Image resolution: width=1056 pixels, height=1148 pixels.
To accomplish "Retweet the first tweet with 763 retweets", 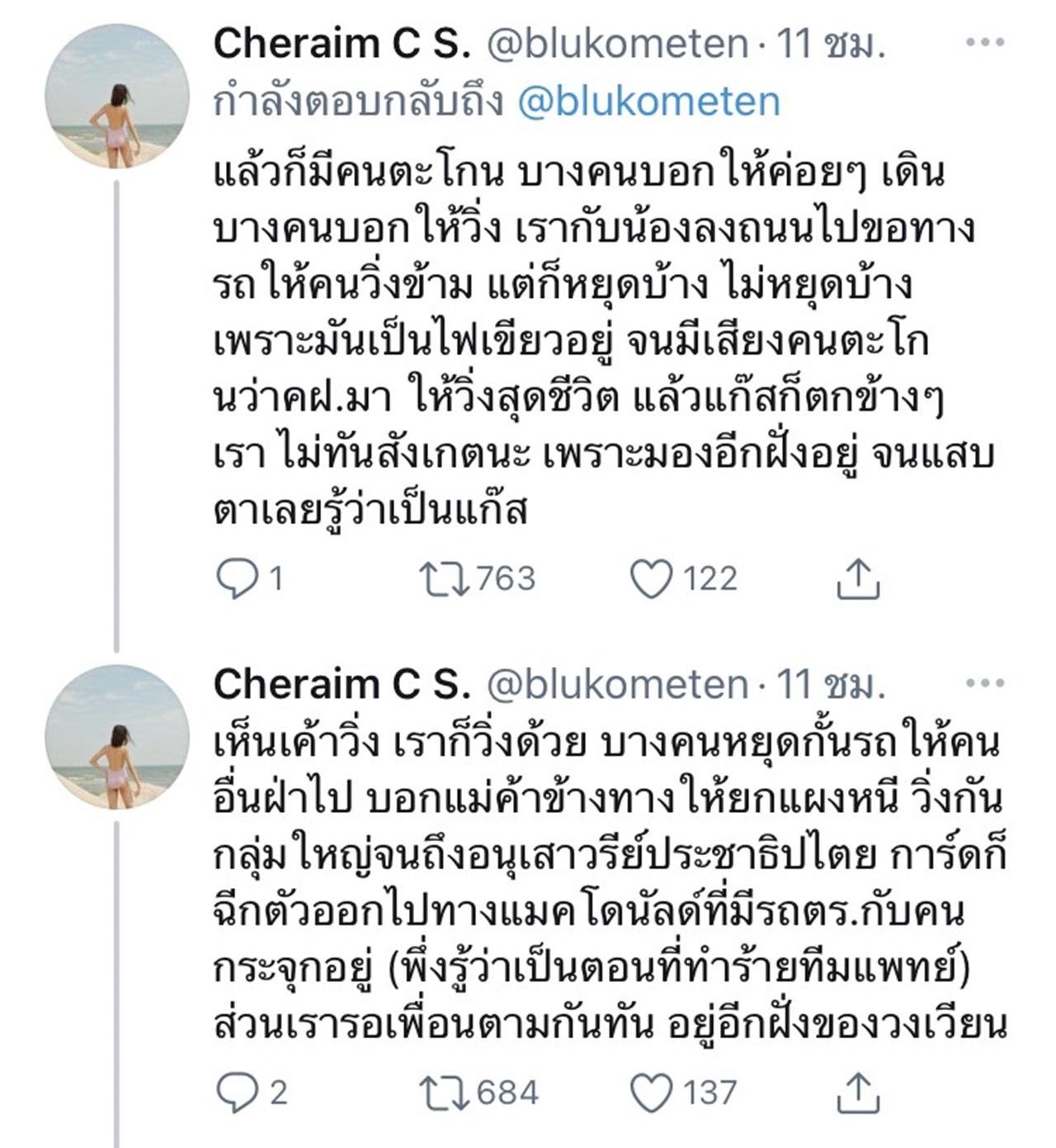I will pos(445,579).
